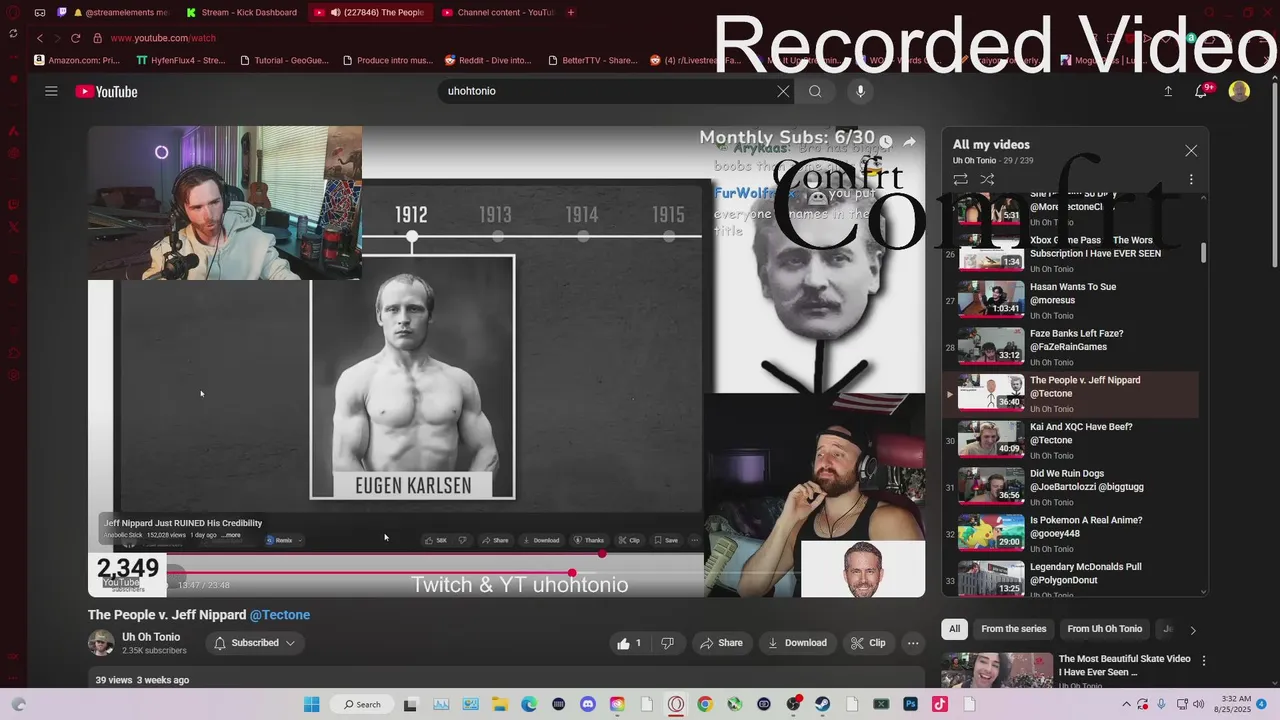Select the From the series chip

(x=1013, y=629)
